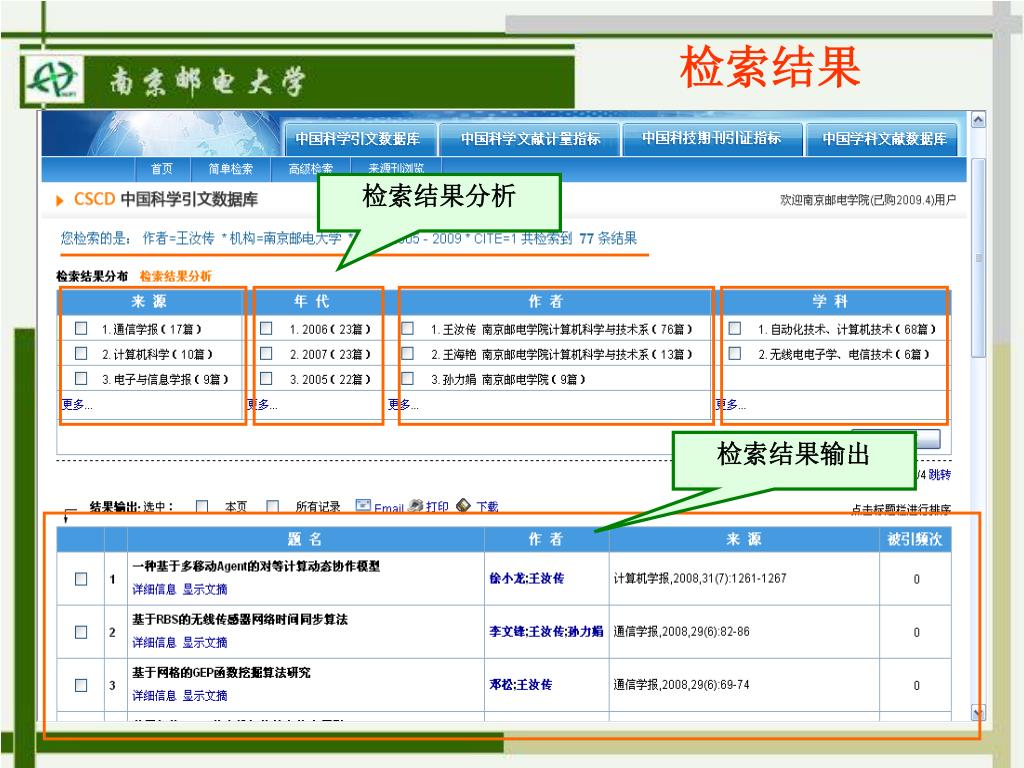Screen dimensions: 1024x768
Task: Check the 无线电电子学、电信技术 subject checkbox
Action: point(735,353)
